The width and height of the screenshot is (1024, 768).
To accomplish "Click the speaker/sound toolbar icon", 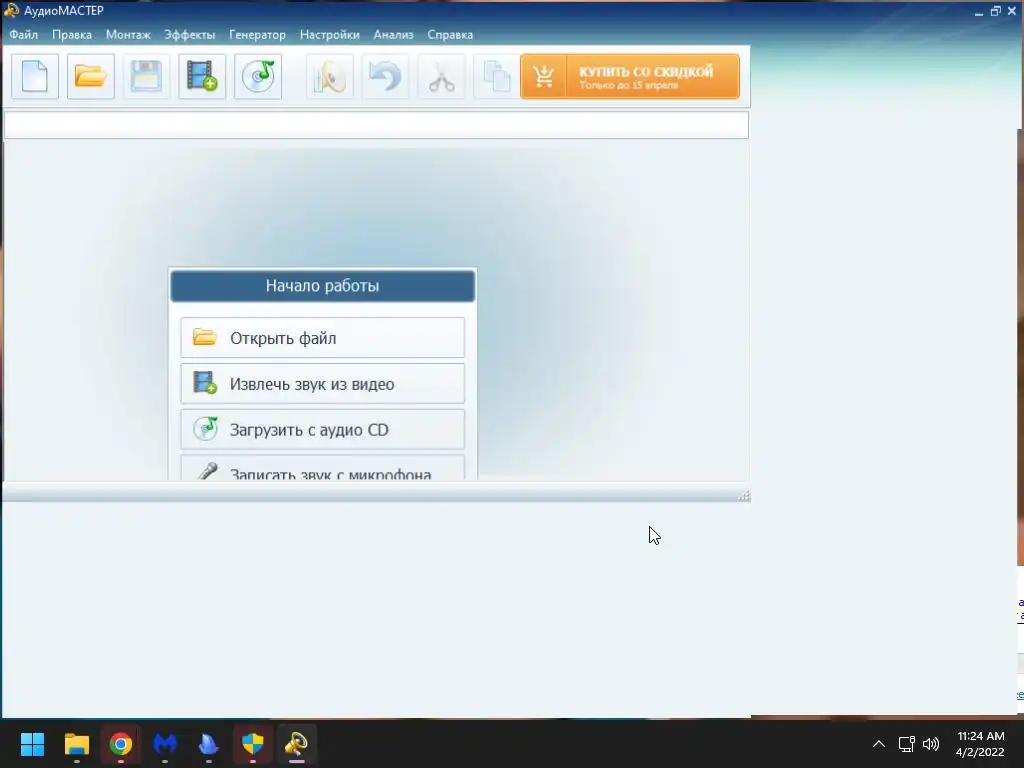I will (330, 76).
